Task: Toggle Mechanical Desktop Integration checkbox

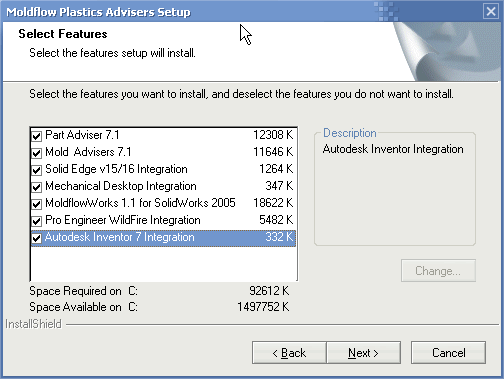Action: [36, 187]
